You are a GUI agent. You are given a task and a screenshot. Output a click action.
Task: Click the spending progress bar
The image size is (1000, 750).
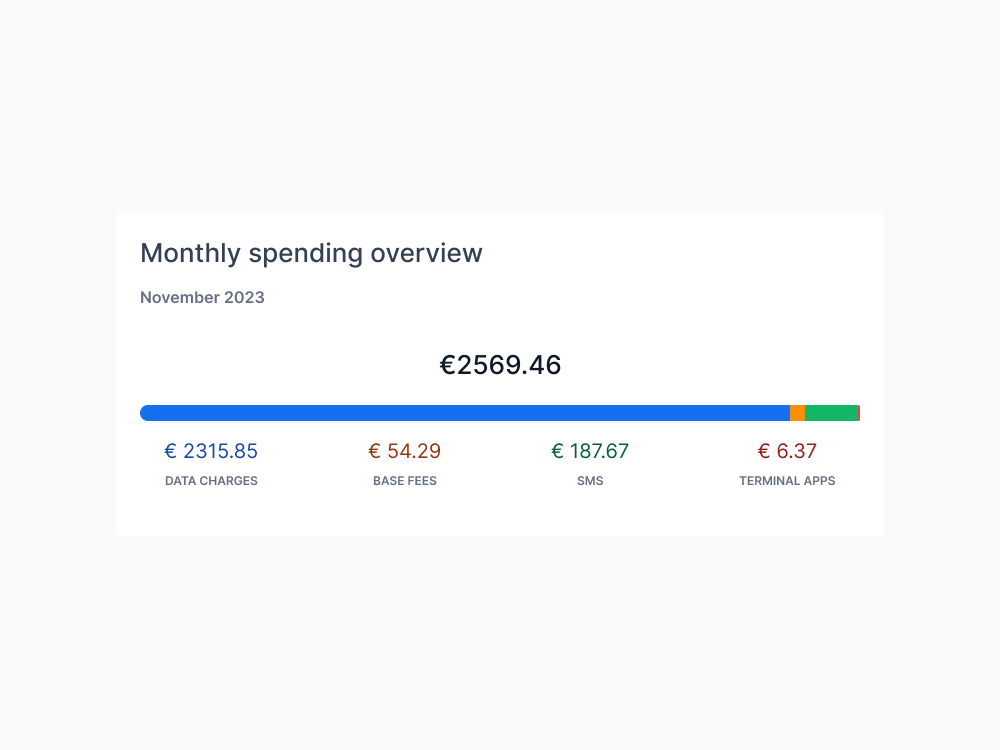pos(500,412)
